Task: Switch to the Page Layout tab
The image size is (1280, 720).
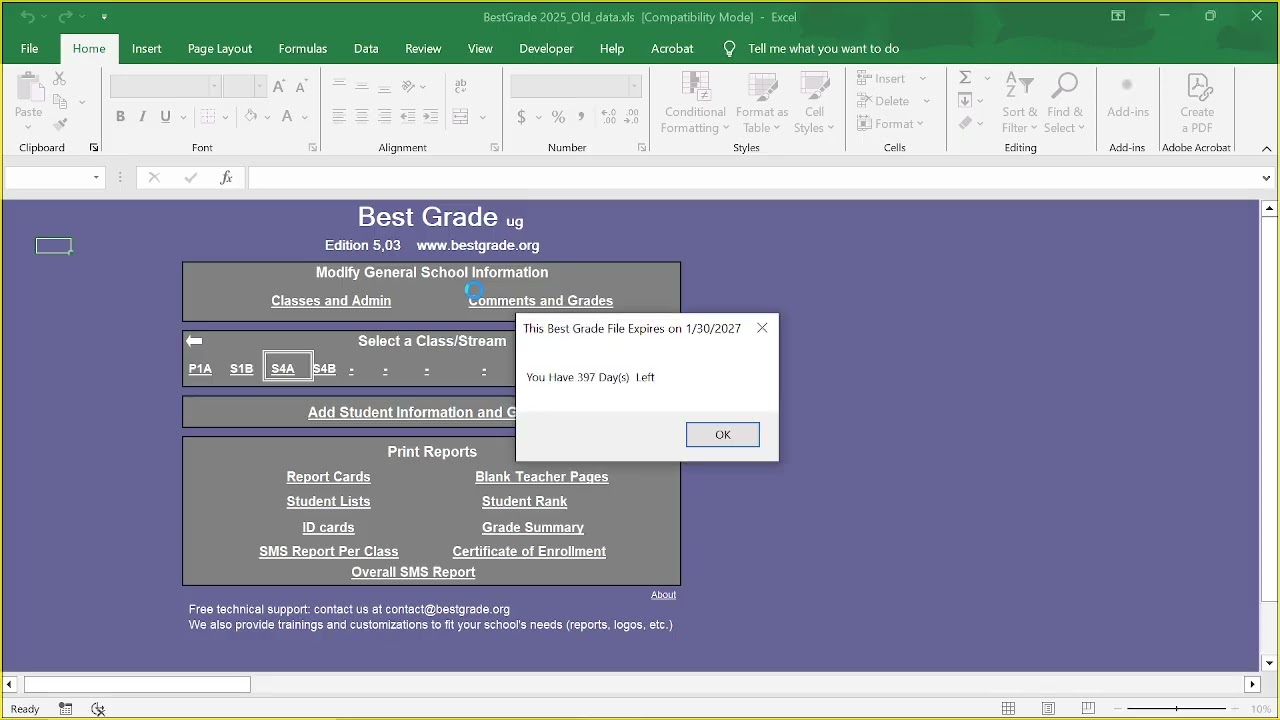Action: pos(220,48)
